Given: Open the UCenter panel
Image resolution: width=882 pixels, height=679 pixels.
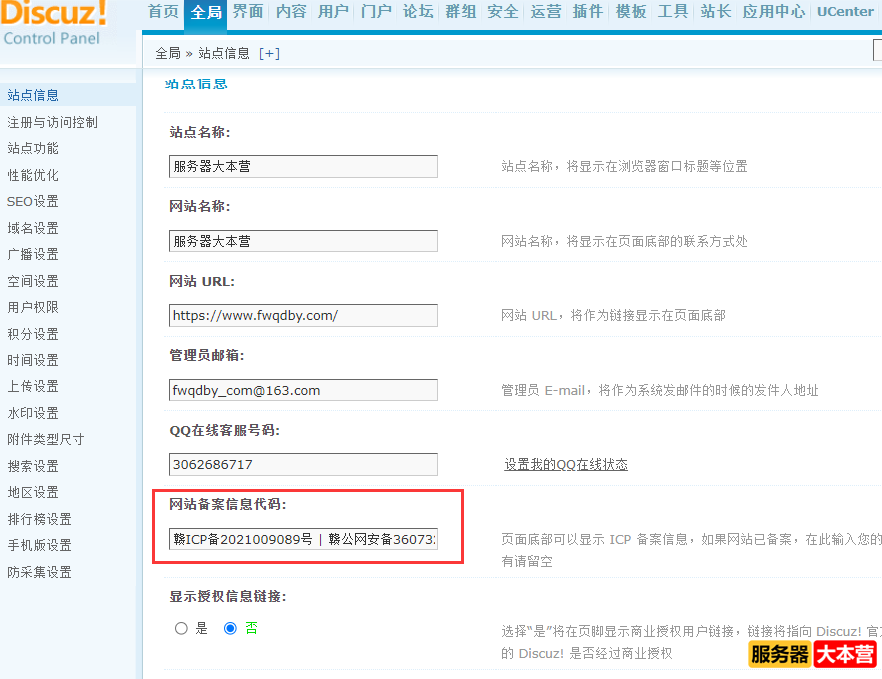Looking at the screenshot, I should [844, 13].
